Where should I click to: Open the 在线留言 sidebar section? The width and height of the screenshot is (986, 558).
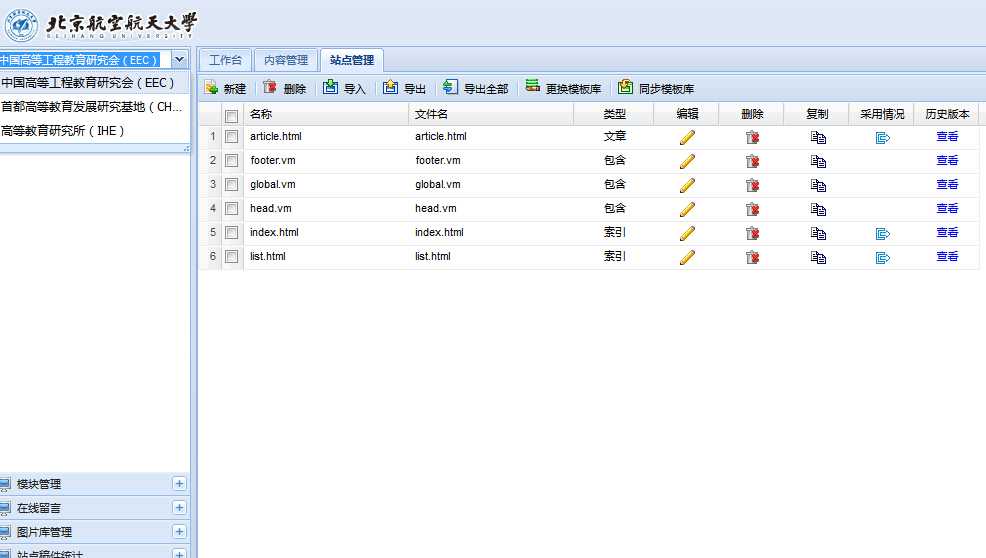(x=94, y=508)
